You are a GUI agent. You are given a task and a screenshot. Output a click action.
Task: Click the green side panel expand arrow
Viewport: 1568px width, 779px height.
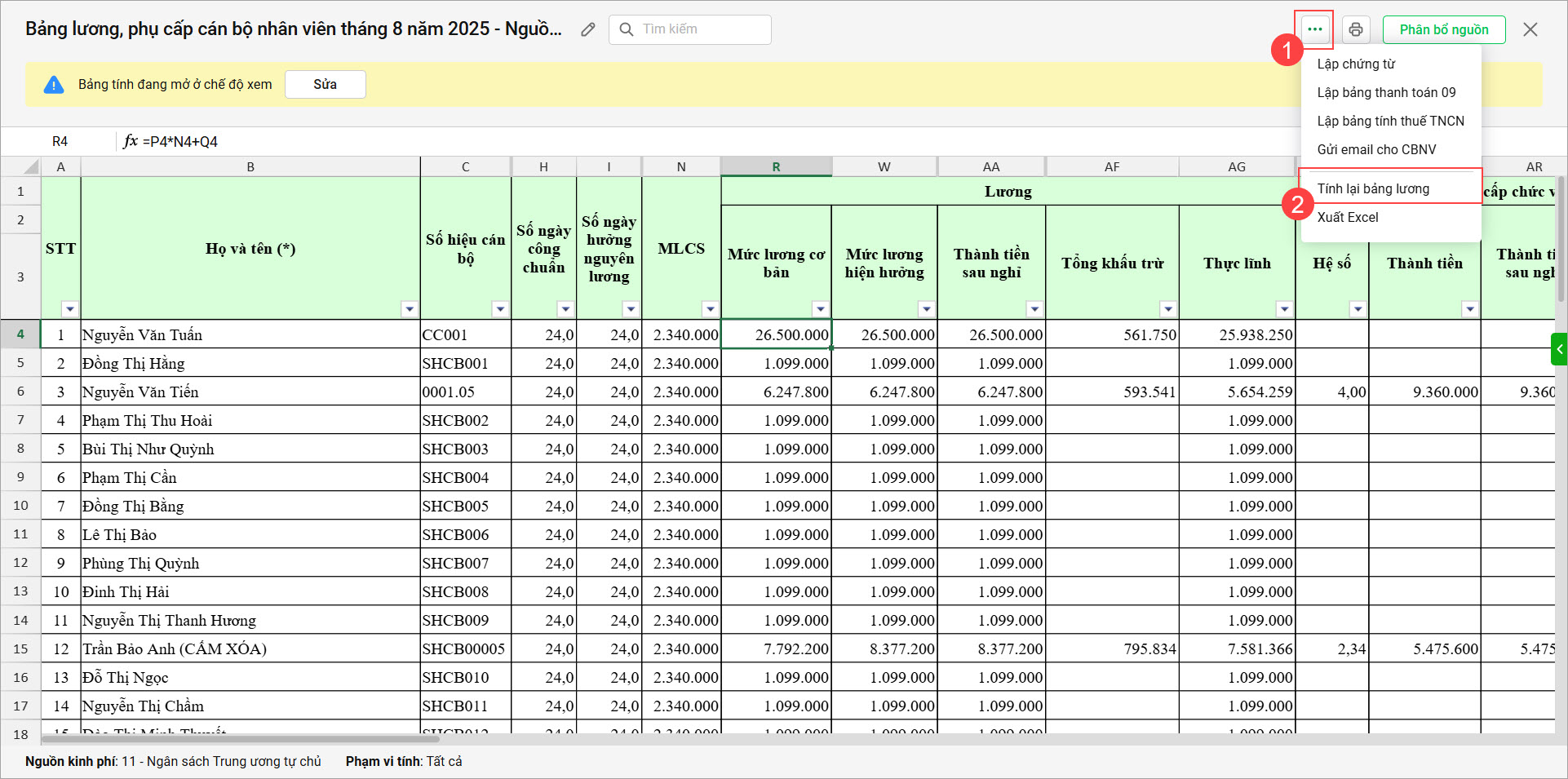pyautogui.click(x=1559, y=349)
